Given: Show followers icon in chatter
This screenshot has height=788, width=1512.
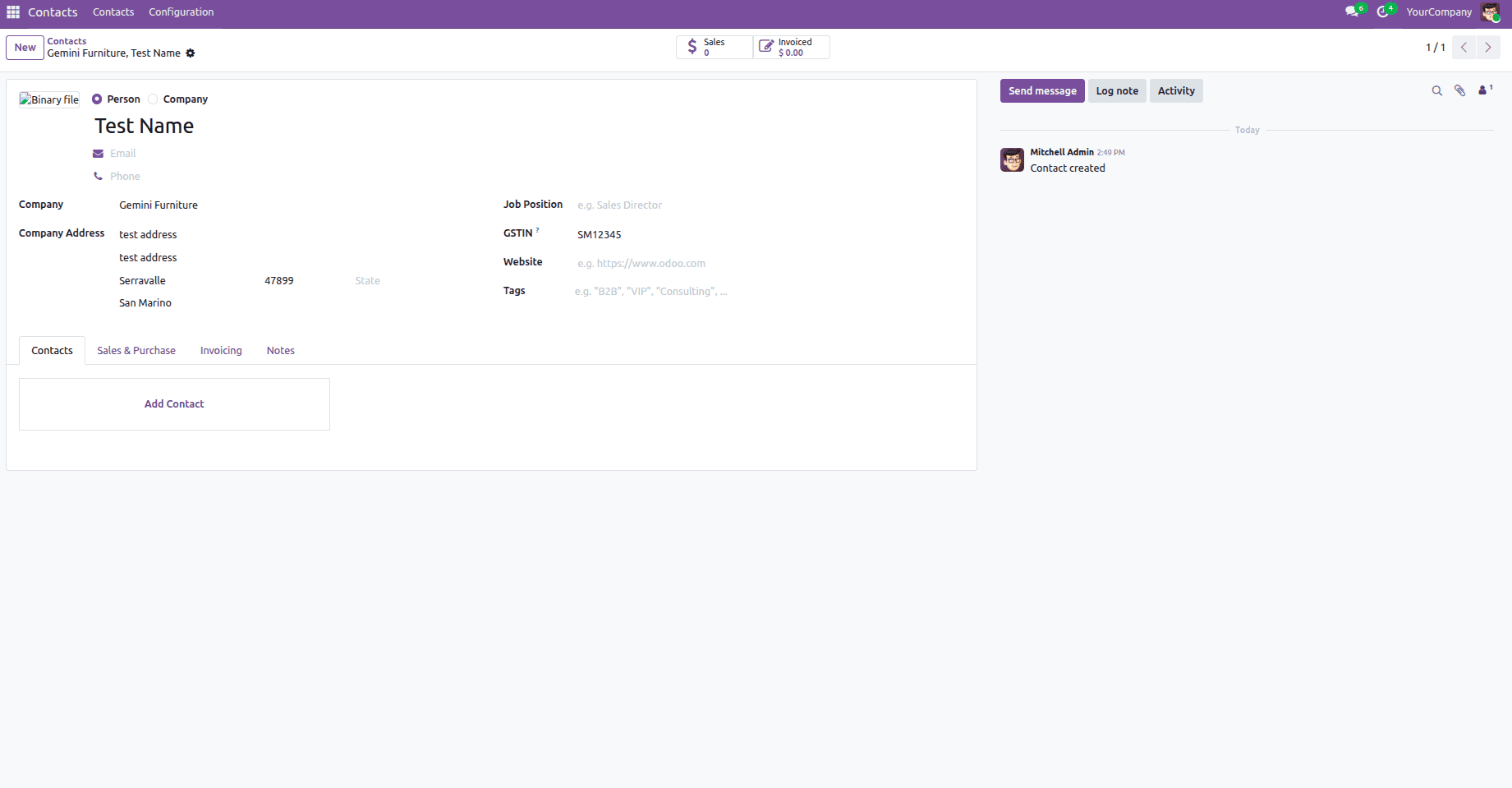Looking at the screenshot, I should [1485, 90].
